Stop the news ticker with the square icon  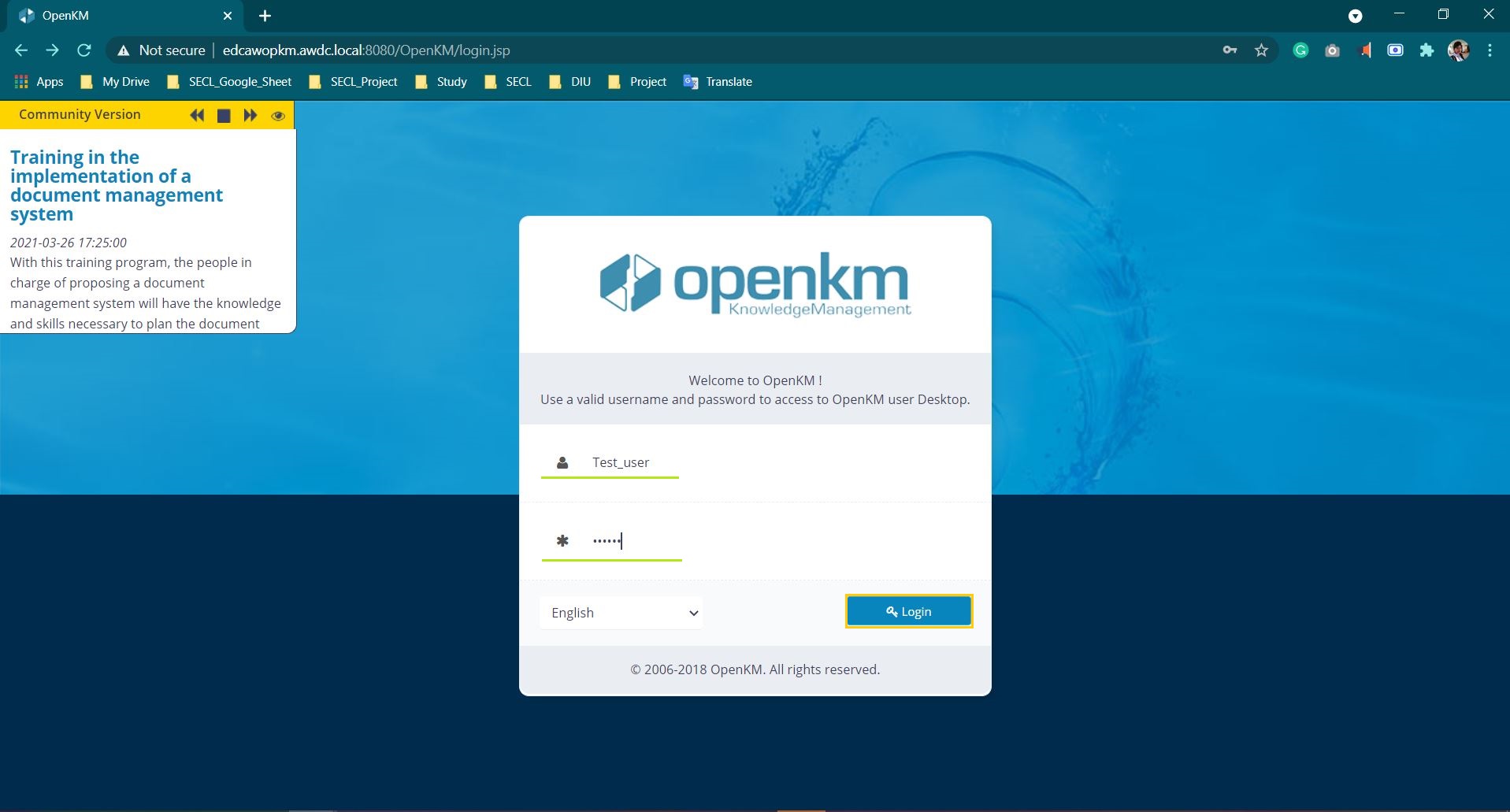pyautogui.click(x=224, y=116)
